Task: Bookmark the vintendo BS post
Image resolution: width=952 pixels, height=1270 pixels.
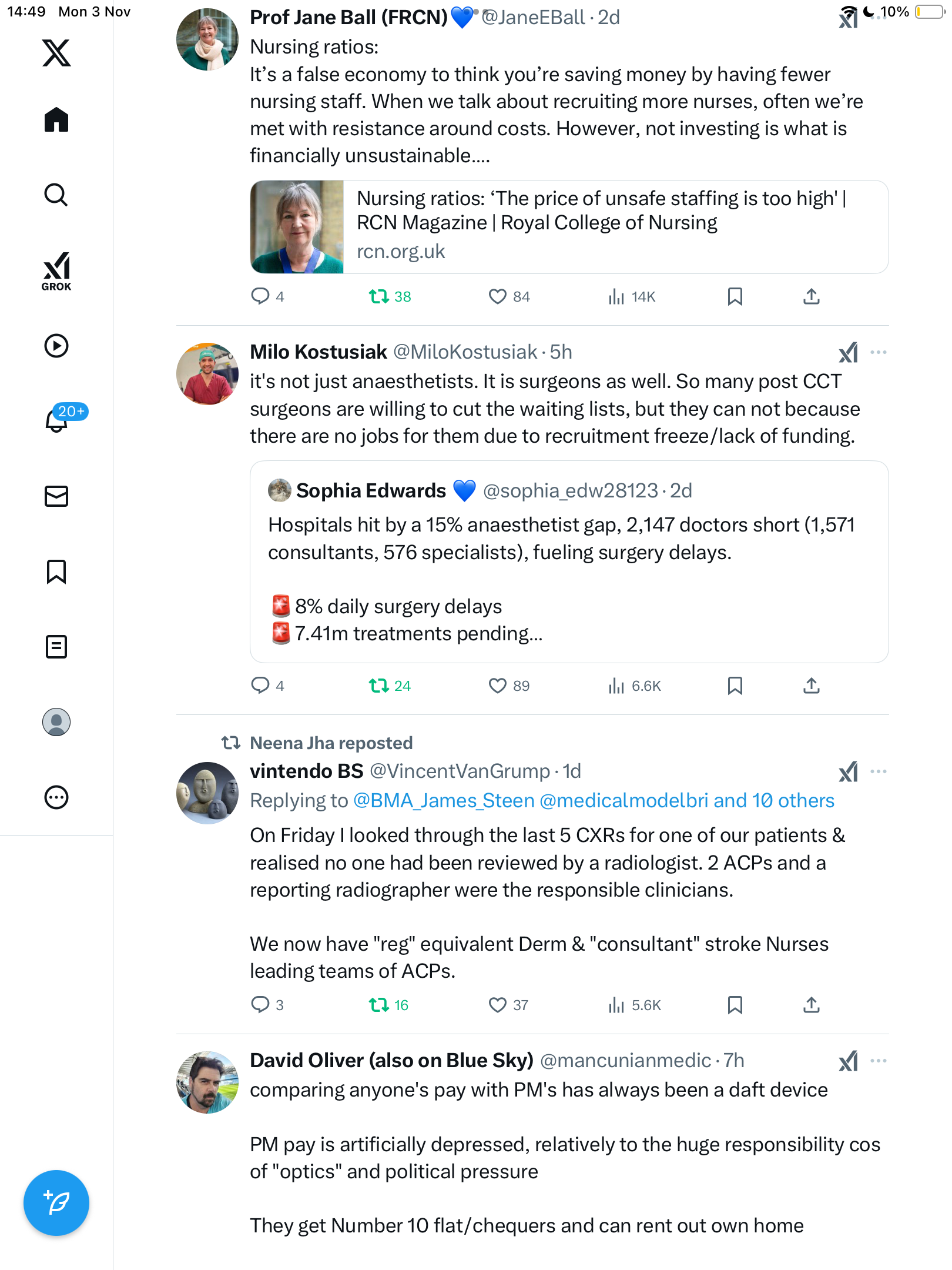Action: (x=735, y=1005)
